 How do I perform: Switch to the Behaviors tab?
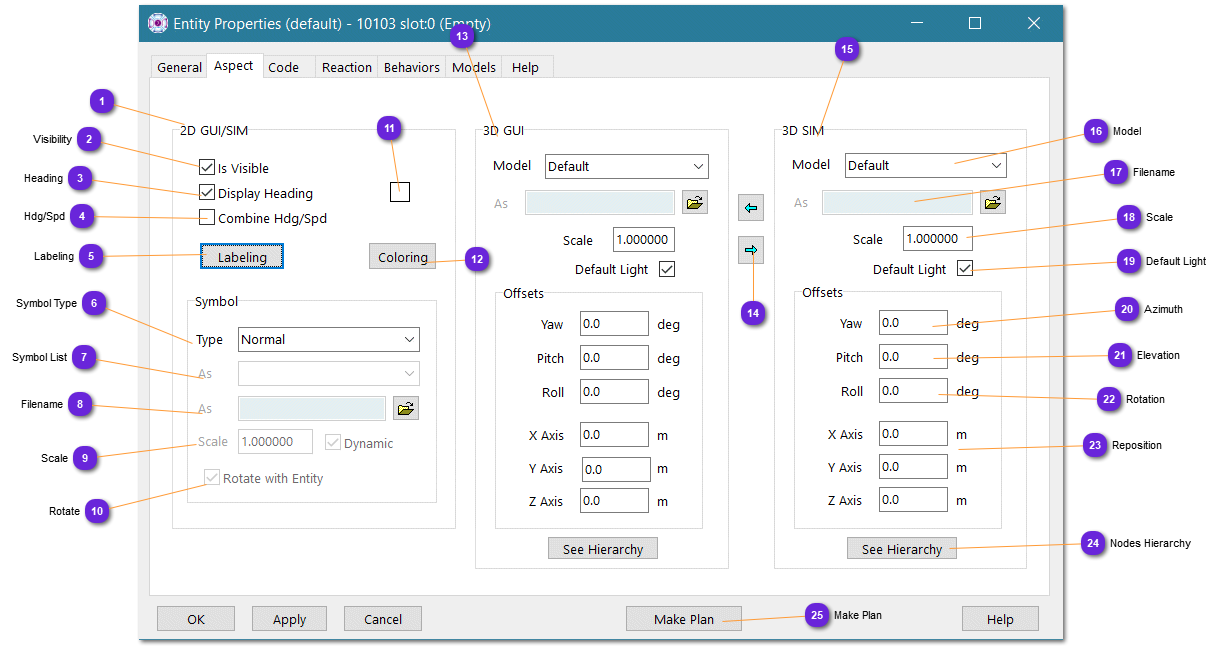point(412,67)
